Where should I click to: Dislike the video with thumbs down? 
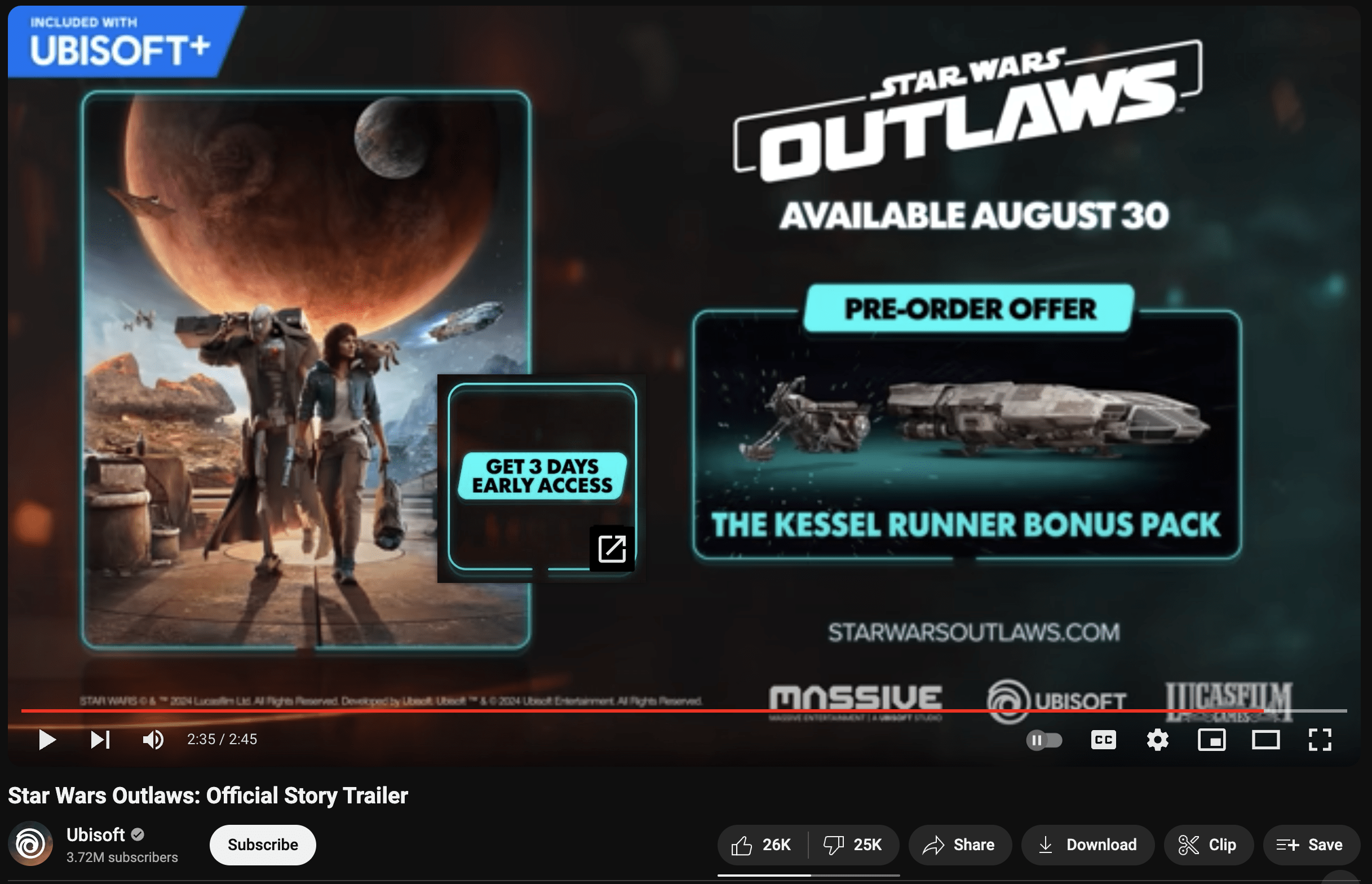[853, 845]
